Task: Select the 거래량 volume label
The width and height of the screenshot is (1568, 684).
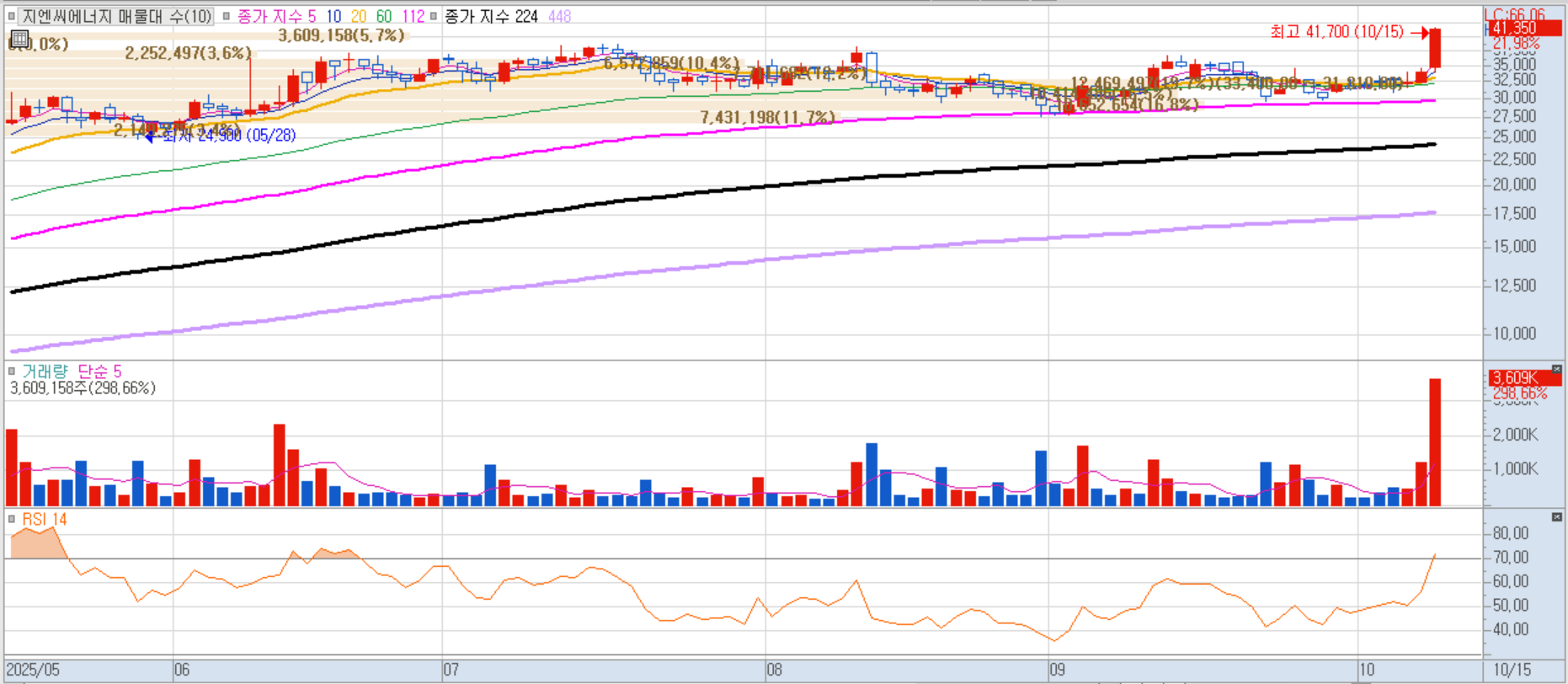Action: point(45,371)
